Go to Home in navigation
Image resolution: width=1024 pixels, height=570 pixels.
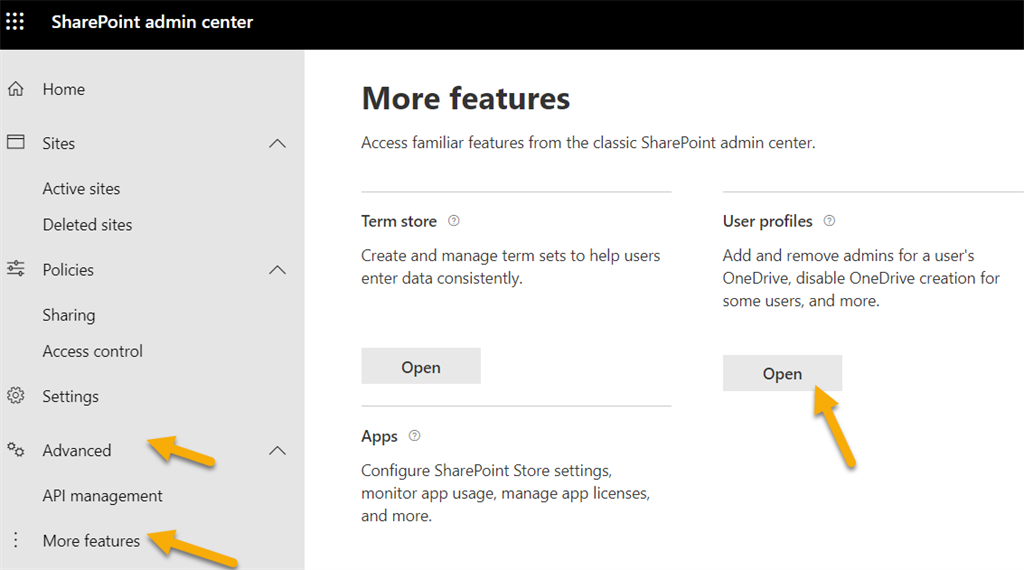(63, 89)
